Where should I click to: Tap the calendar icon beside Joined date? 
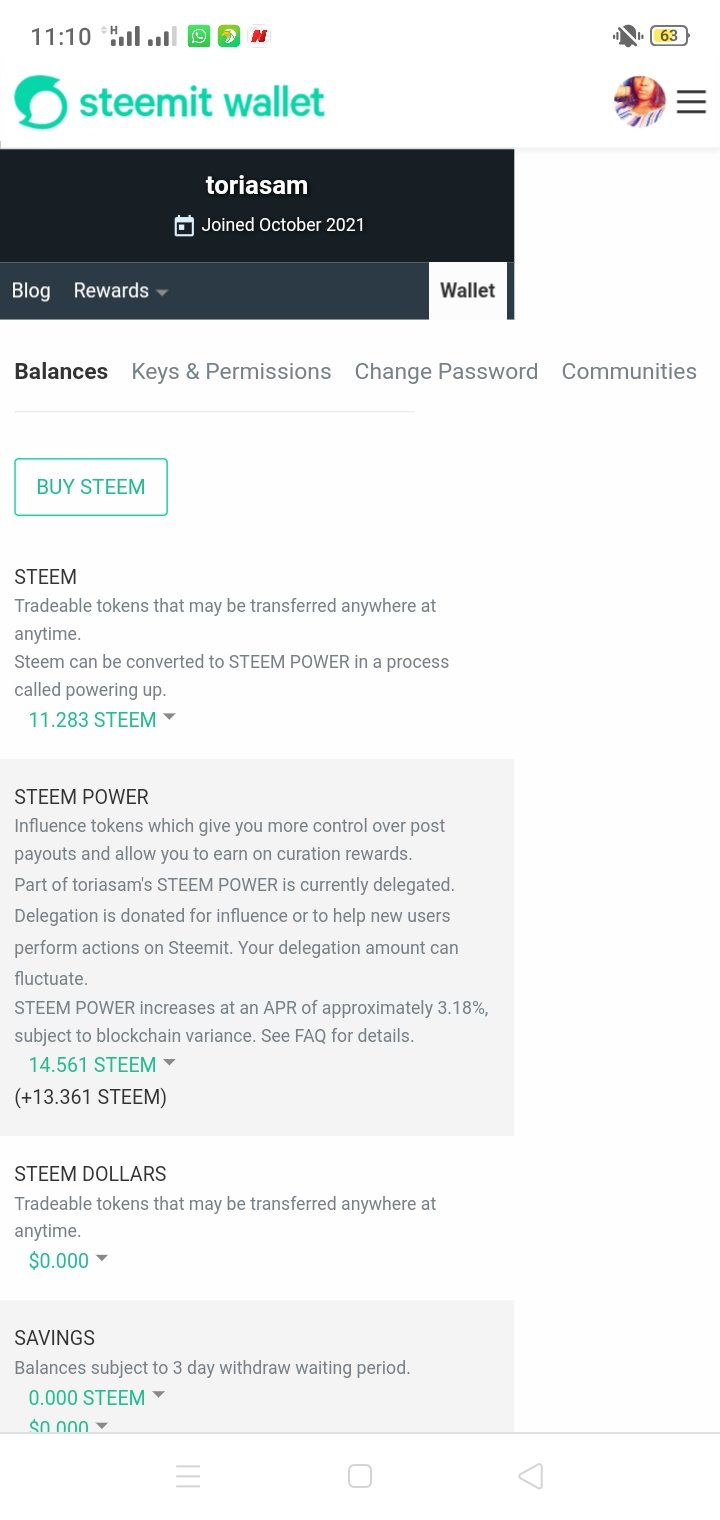(x=184, y=225)
